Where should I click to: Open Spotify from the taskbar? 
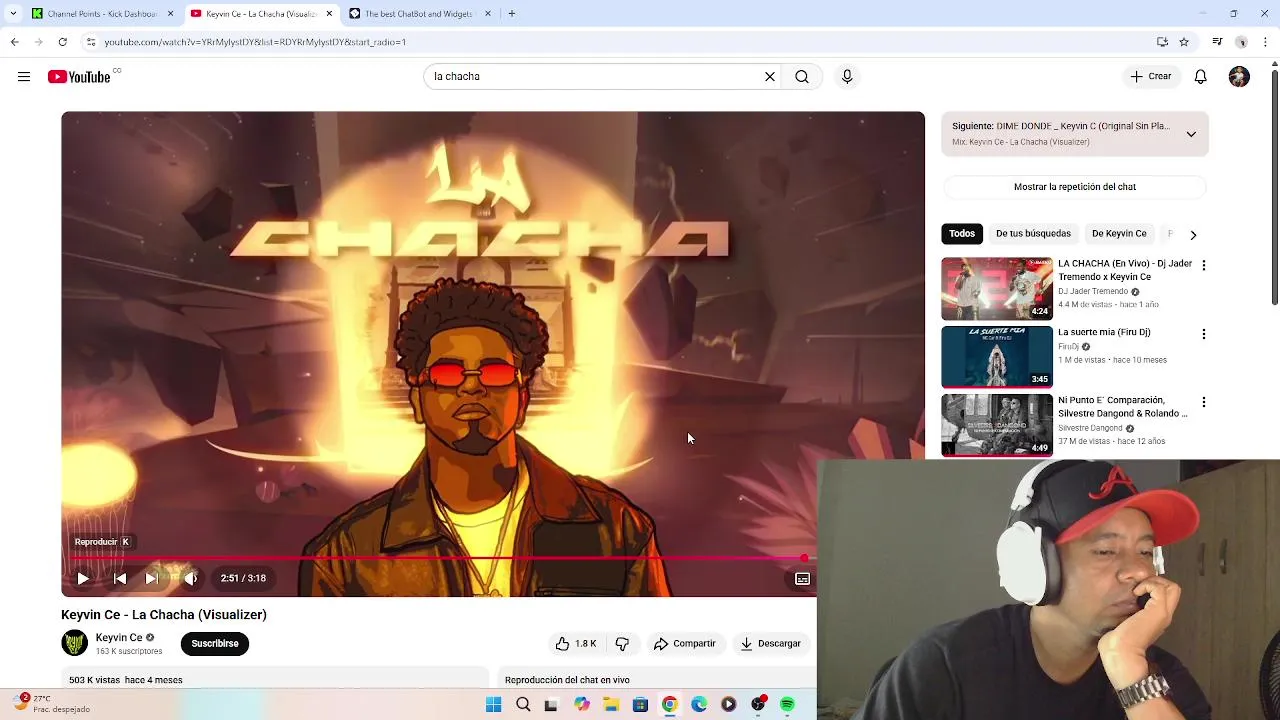pyautogui.click(x=787, y=705)
